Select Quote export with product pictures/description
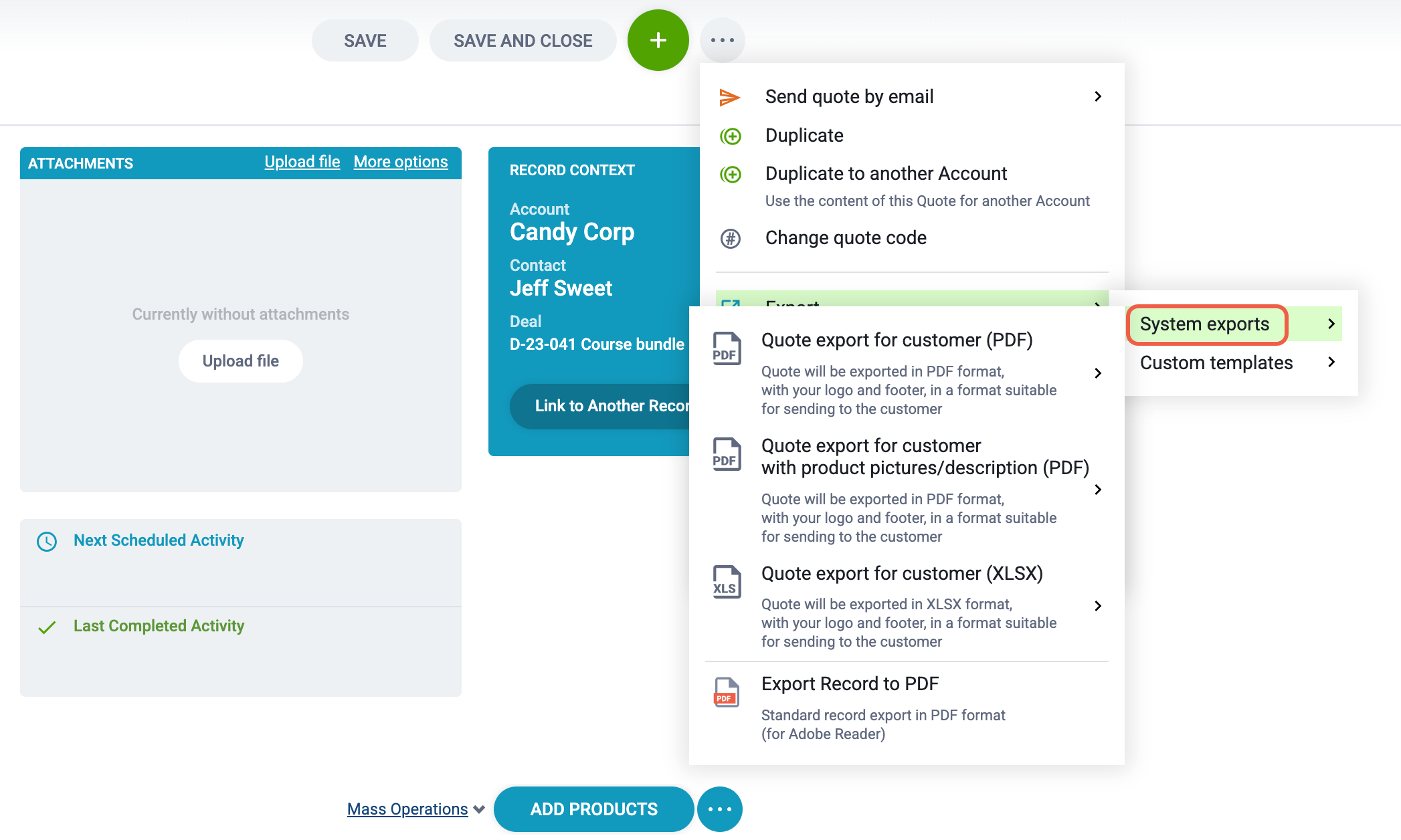 925,457
